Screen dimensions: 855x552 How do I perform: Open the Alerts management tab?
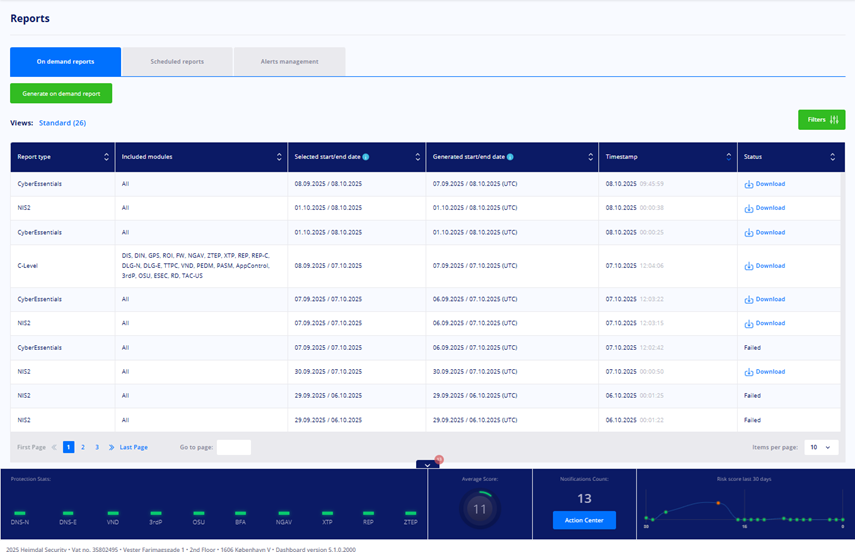tap(290, 62)
